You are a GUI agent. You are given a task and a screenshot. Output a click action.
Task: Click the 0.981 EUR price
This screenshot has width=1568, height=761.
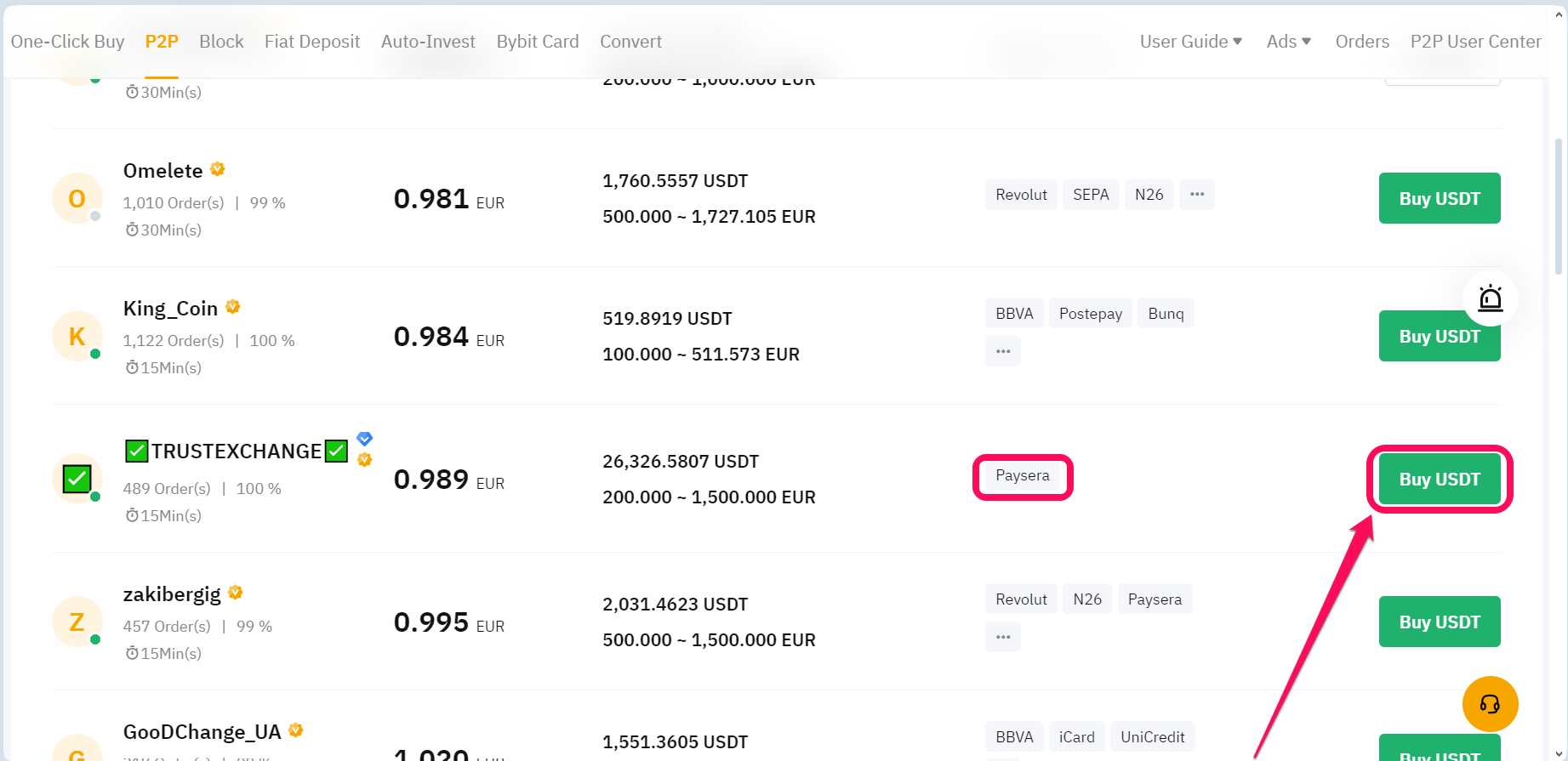tap(449, 199)
